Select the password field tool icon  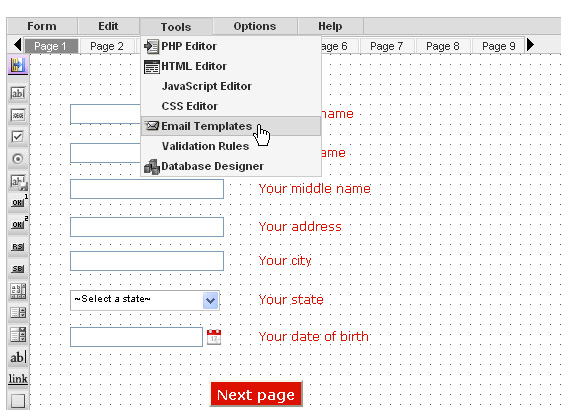coord(18,115)
